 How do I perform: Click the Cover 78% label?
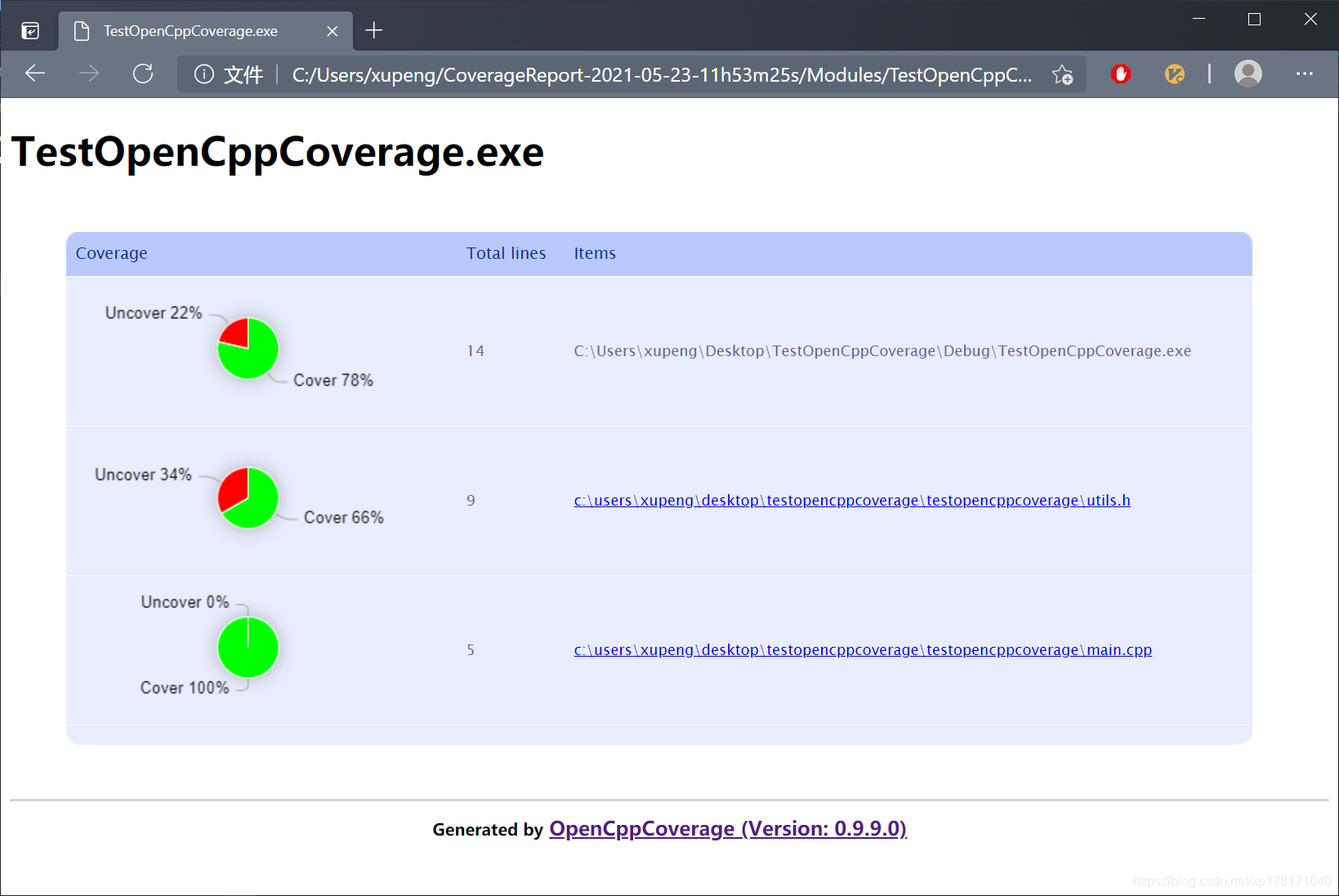333,381
